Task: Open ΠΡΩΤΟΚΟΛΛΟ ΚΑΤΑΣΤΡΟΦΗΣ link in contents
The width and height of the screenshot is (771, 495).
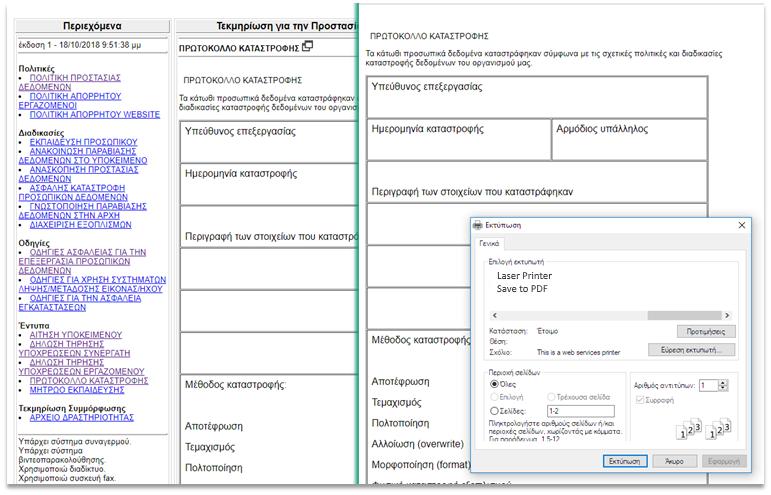Action: click(89, 380)
